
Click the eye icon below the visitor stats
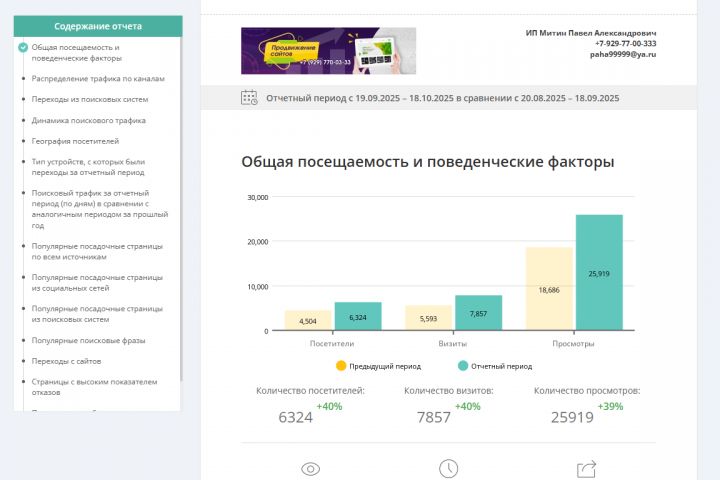coord(310,469)
